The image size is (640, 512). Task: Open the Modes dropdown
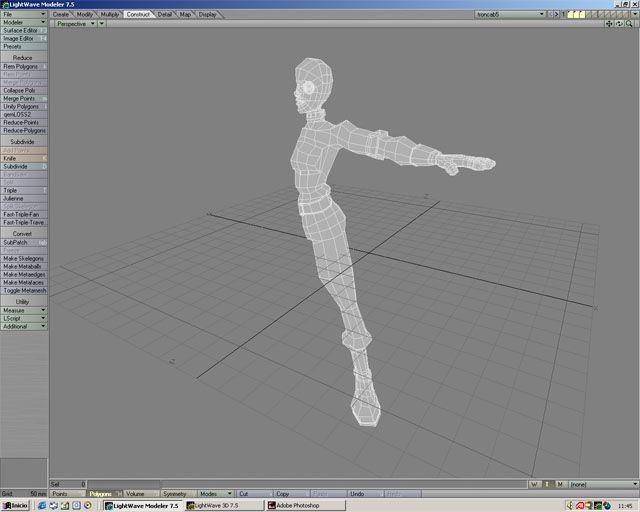click(x=215, y=494)
